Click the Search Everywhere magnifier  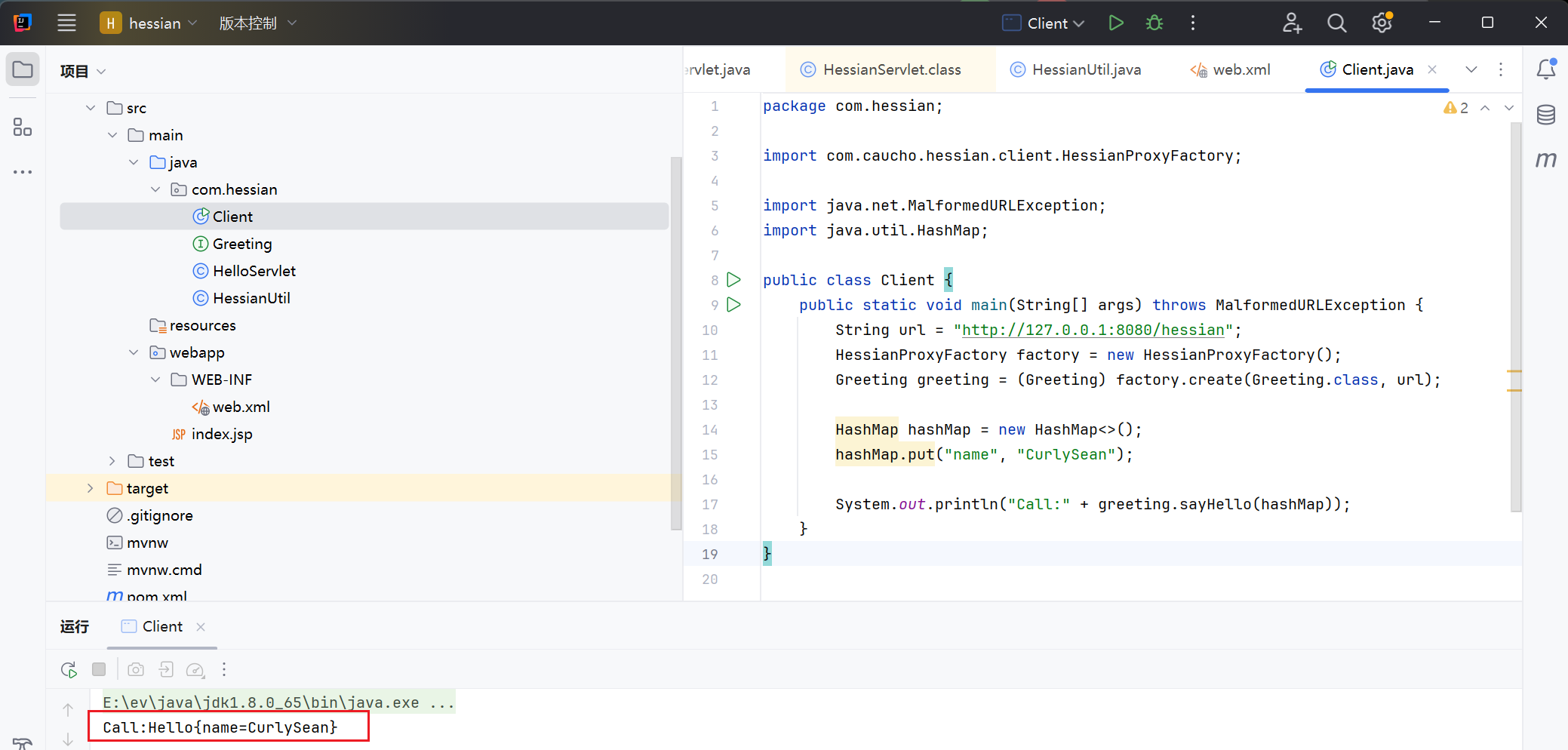(1336, 23)
